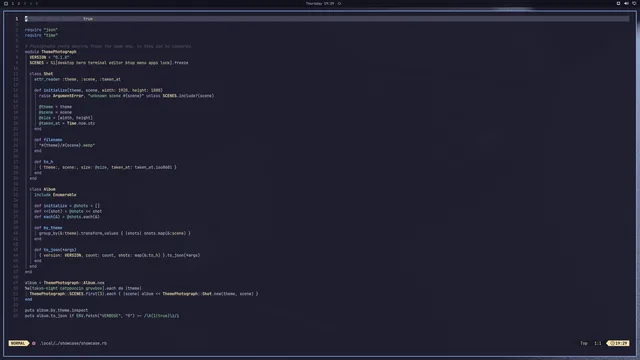640x360 pixels.
Task: Click the def filename line
Action: [48, 140]
